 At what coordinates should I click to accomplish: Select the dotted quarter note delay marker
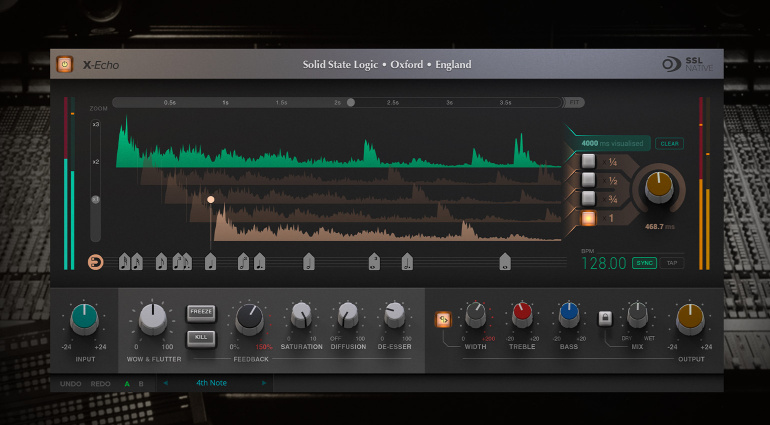coord(260,262)
